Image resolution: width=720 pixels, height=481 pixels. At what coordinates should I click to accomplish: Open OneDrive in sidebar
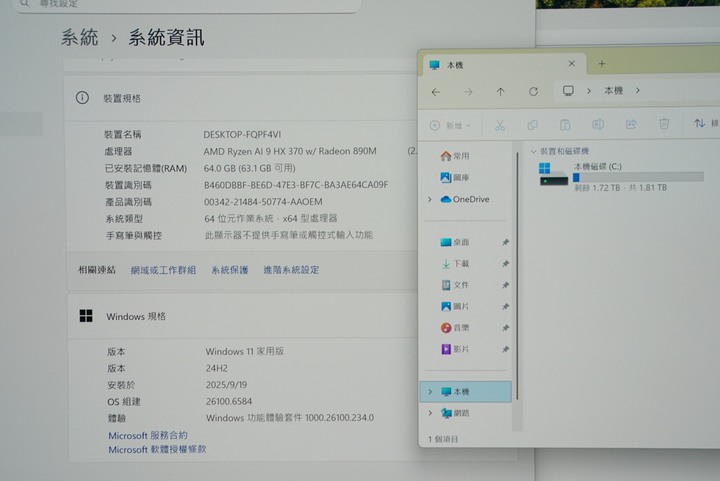465,199
